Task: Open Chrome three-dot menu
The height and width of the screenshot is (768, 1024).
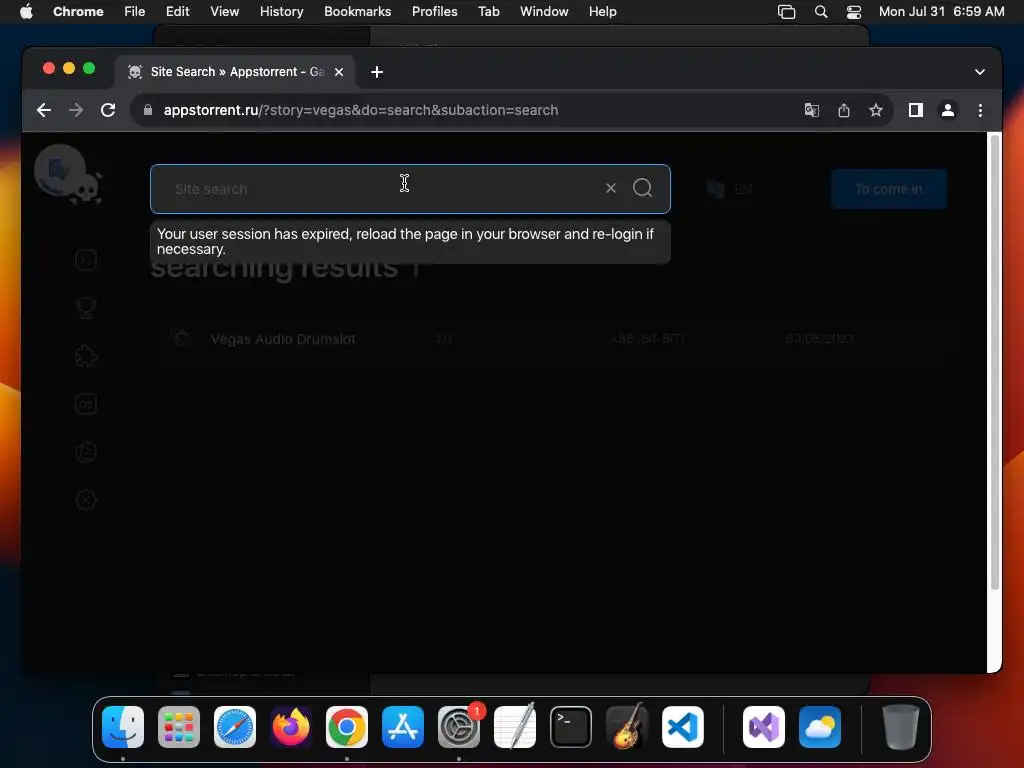Action: click(980, 110)
